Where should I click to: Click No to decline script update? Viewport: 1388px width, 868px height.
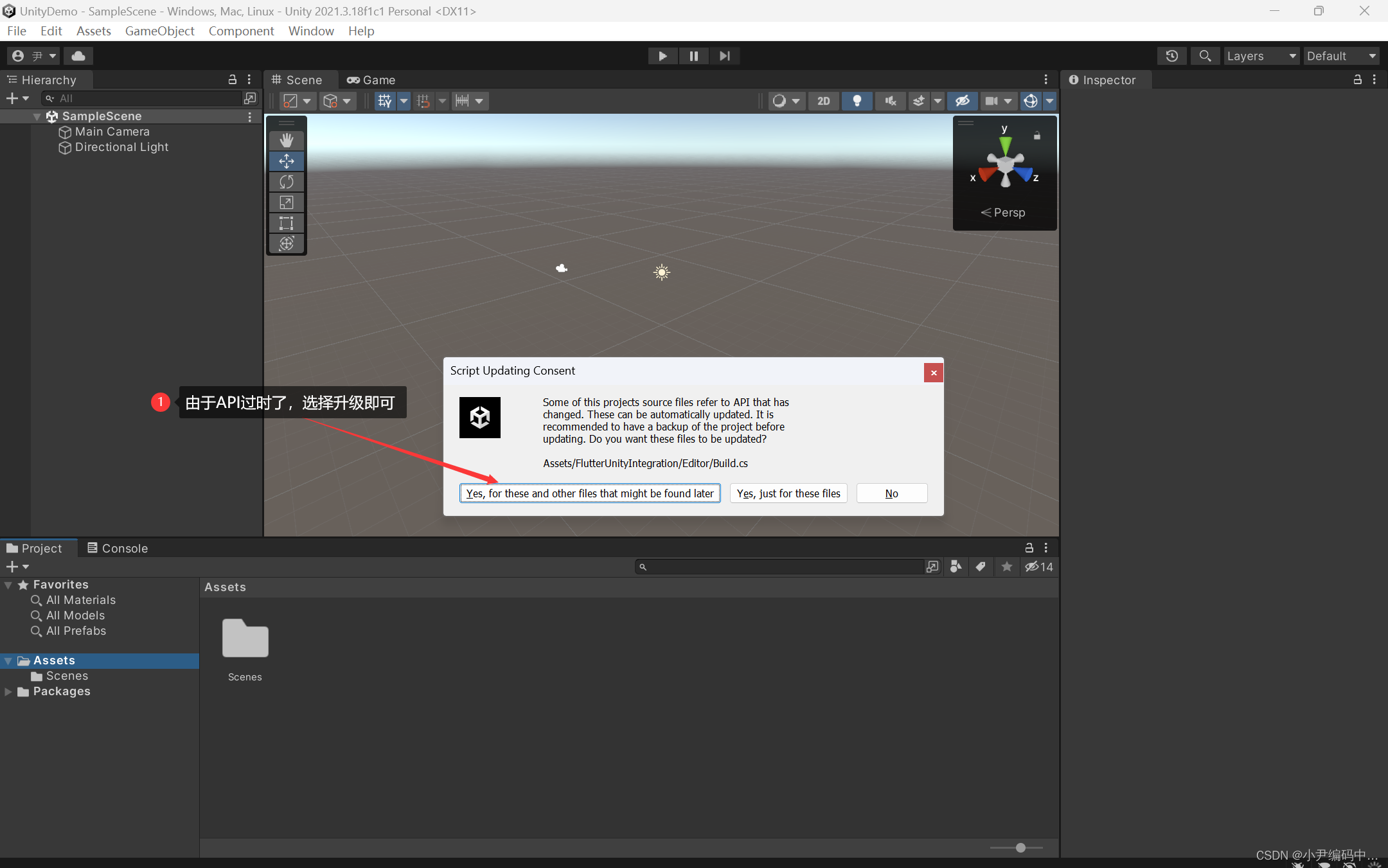891,493
